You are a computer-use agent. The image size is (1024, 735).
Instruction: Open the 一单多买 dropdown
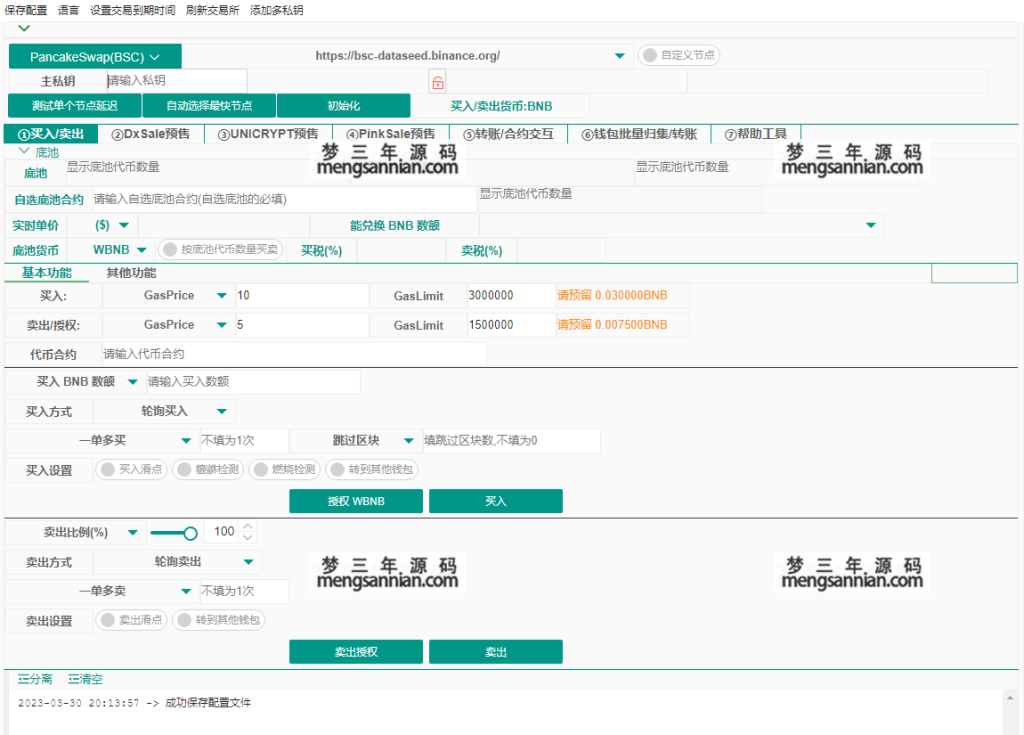point(186,440)
